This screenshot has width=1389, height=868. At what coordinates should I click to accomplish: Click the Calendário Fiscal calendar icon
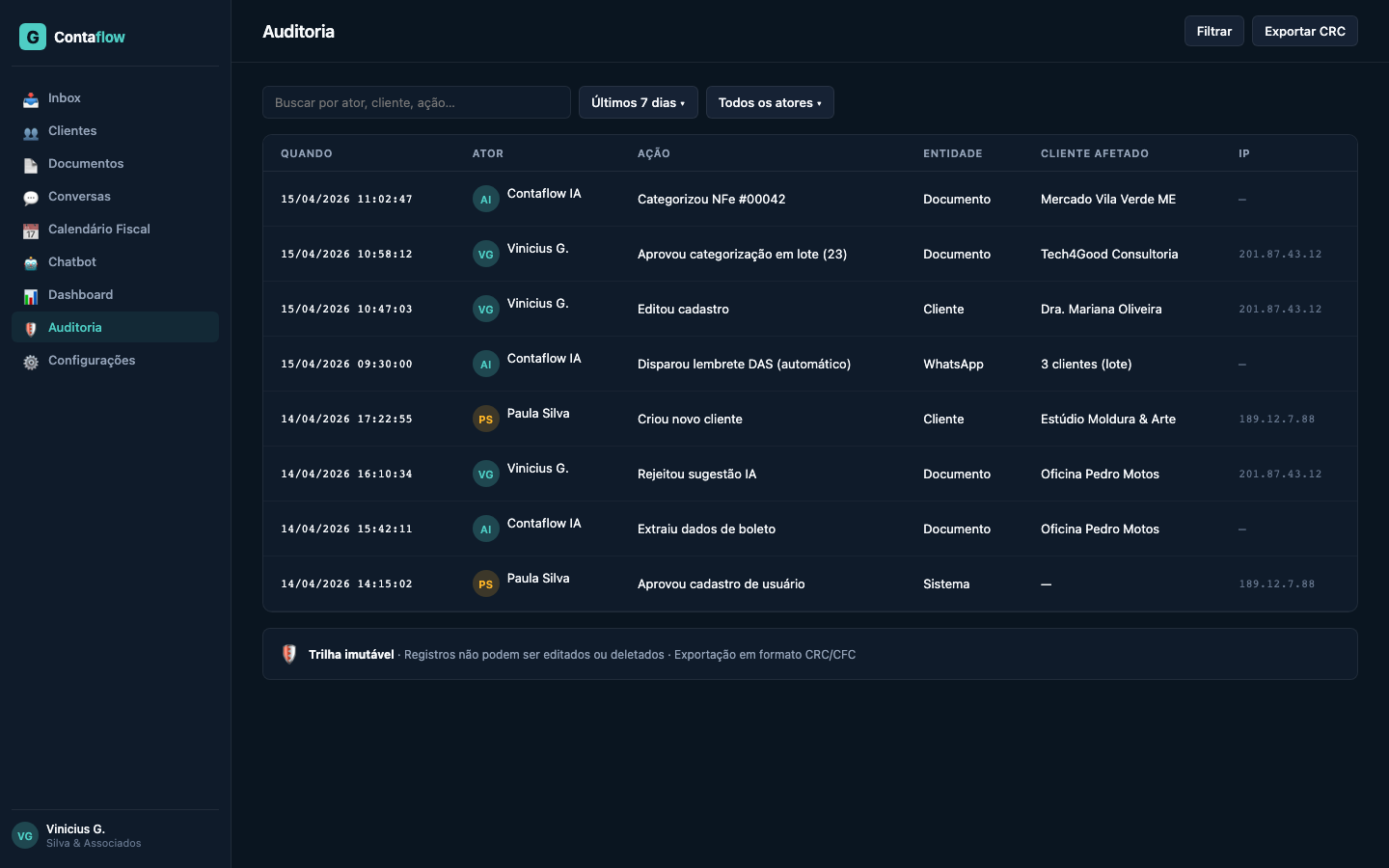[31, 231]
